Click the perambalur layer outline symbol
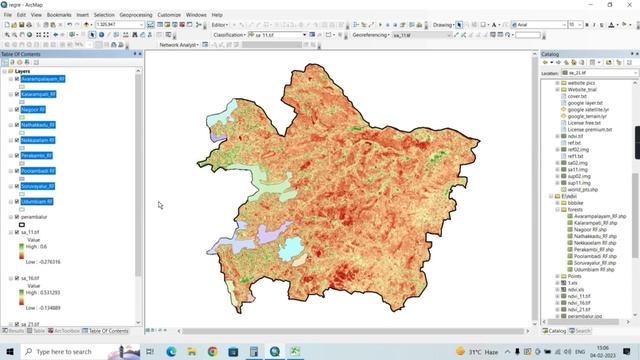640x360 pixels. [x=22, y=224]
